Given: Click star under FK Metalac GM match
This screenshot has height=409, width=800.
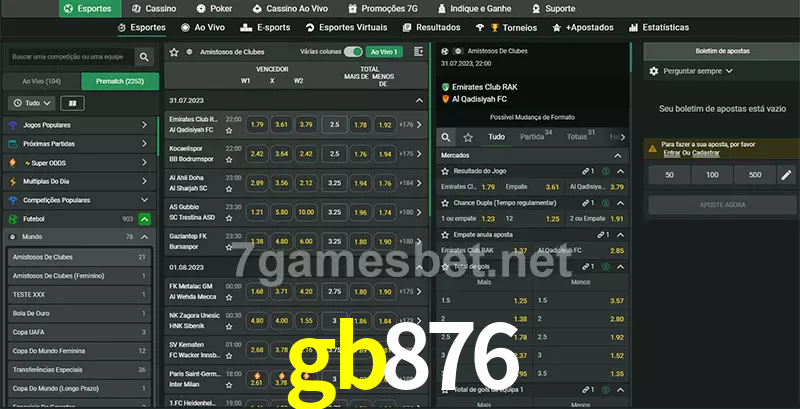Looking at the screenshot, I should point(229,297).
